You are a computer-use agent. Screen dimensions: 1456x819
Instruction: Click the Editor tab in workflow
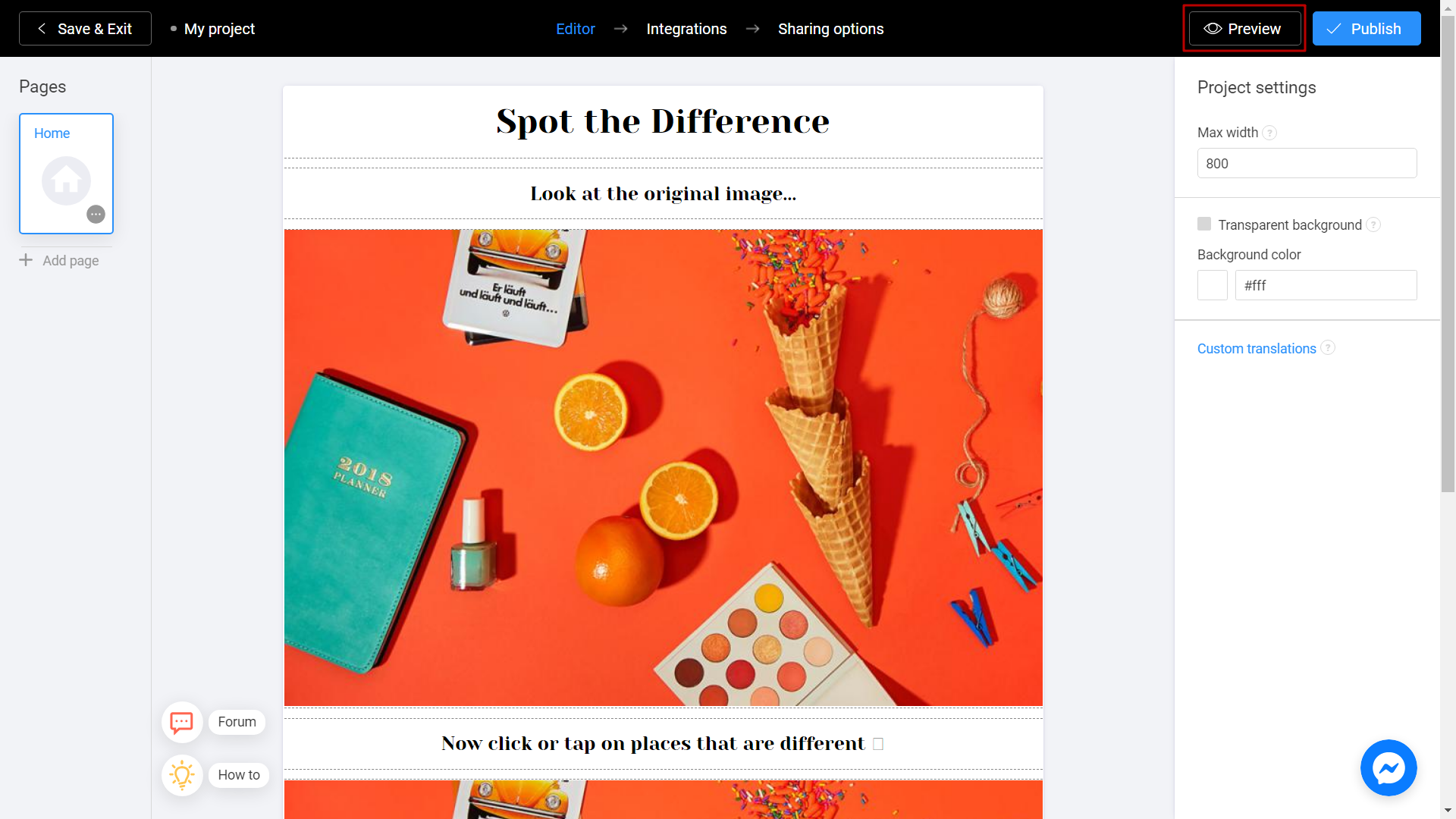click(x=575, y=28)
